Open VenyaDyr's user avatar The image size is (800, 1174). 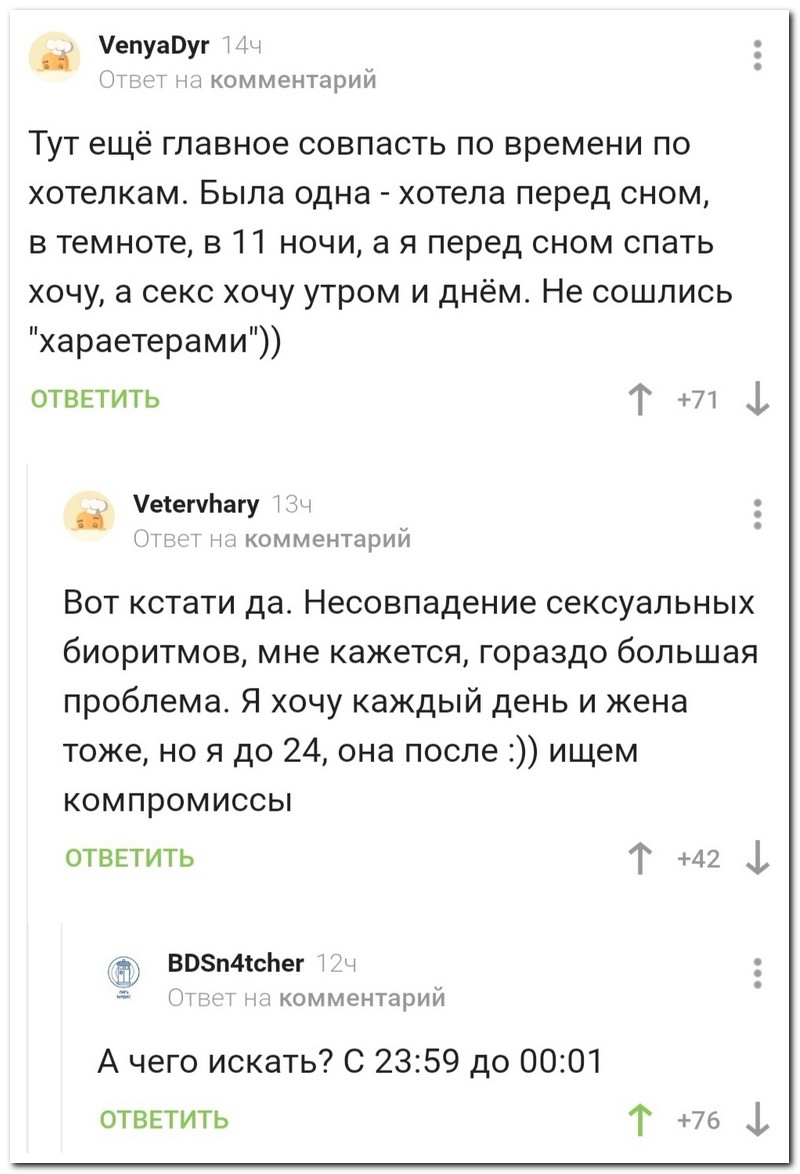[55, 57]
